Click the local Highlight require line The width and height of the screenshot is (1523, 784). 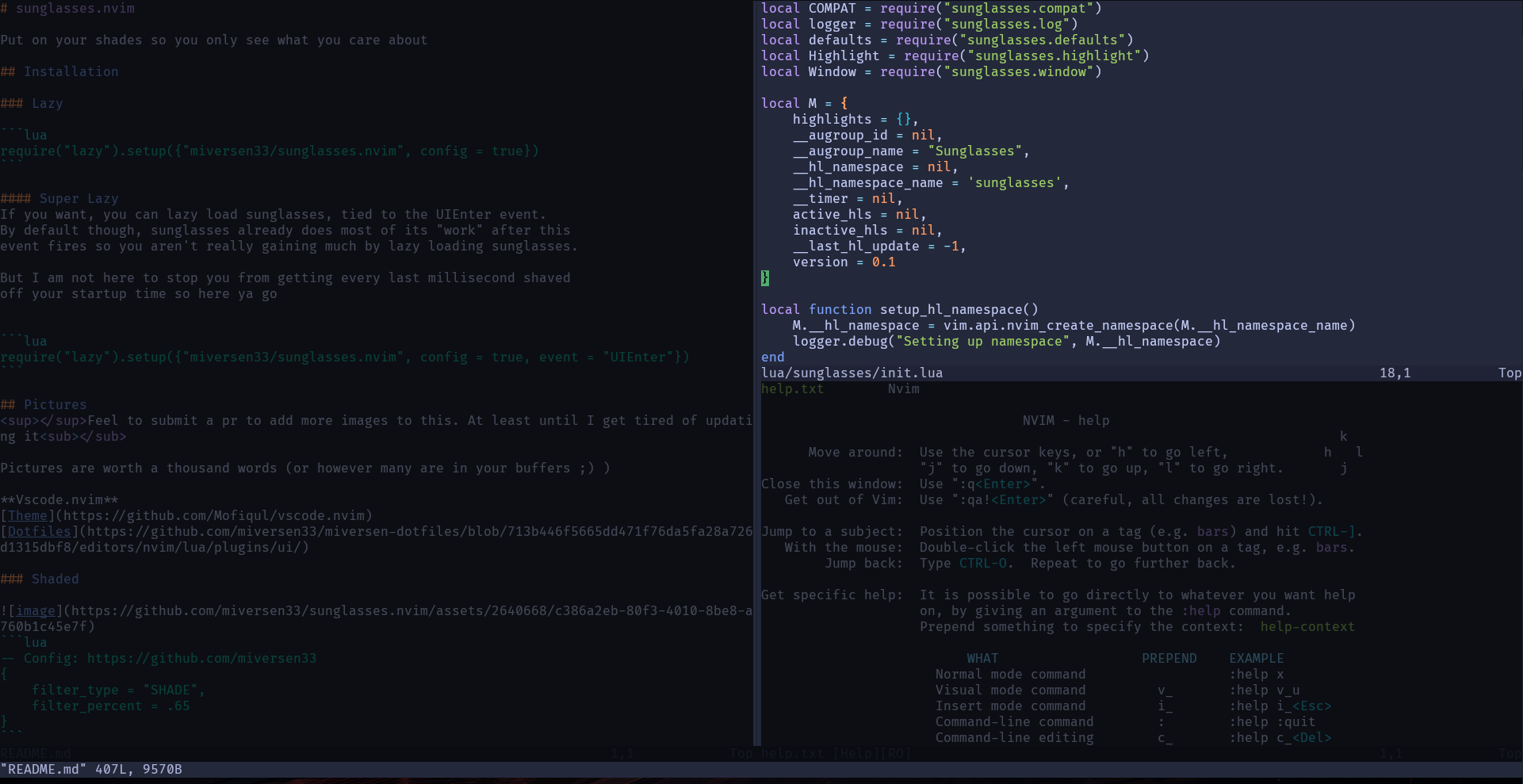(x=955, y=55)
